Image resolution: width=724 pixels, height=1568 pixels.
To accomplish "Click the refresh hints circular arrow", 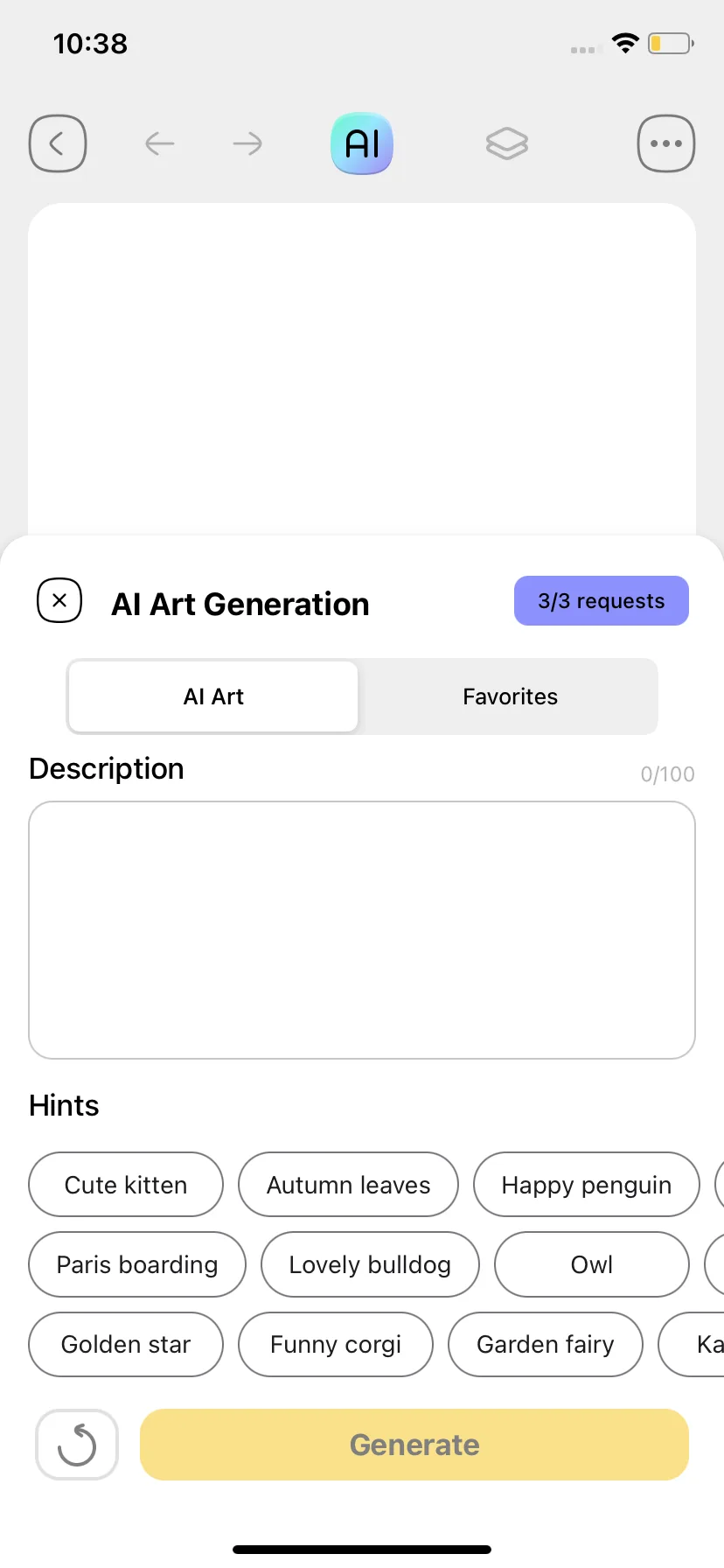I will [x=77, y=1445].
